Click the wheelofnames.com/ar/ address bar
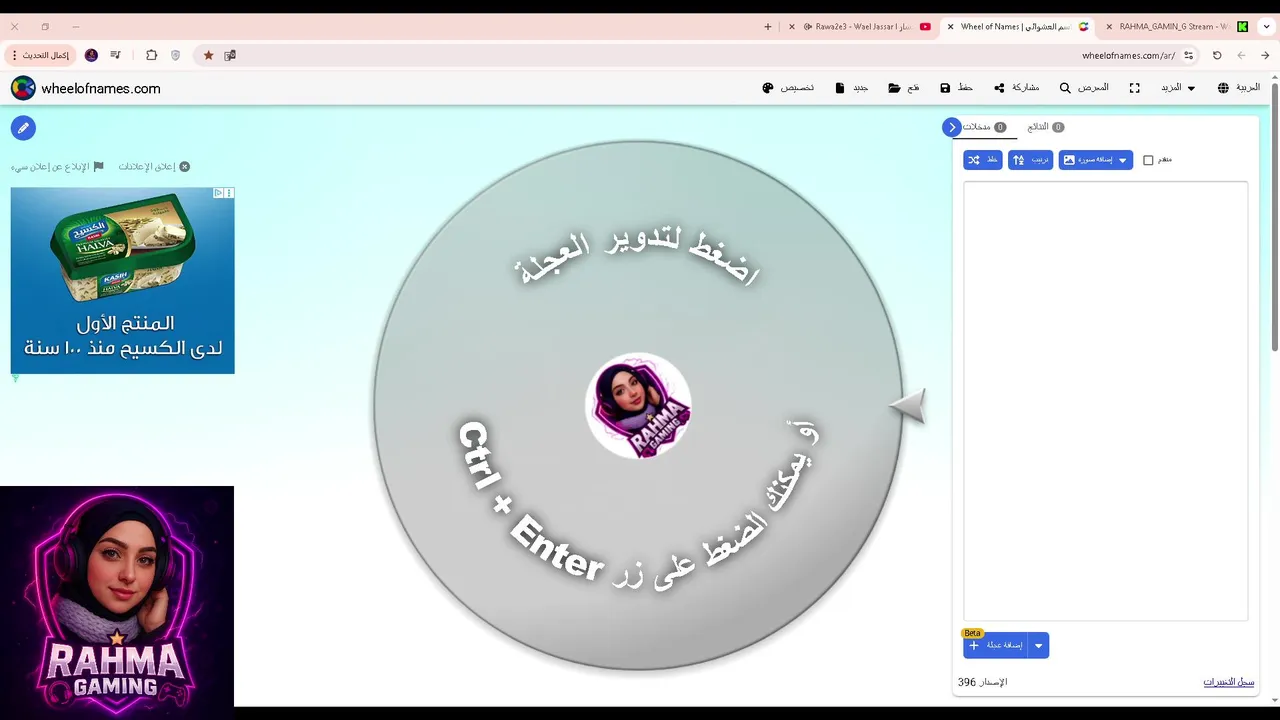1280x720 pixels. (1128, 56)
